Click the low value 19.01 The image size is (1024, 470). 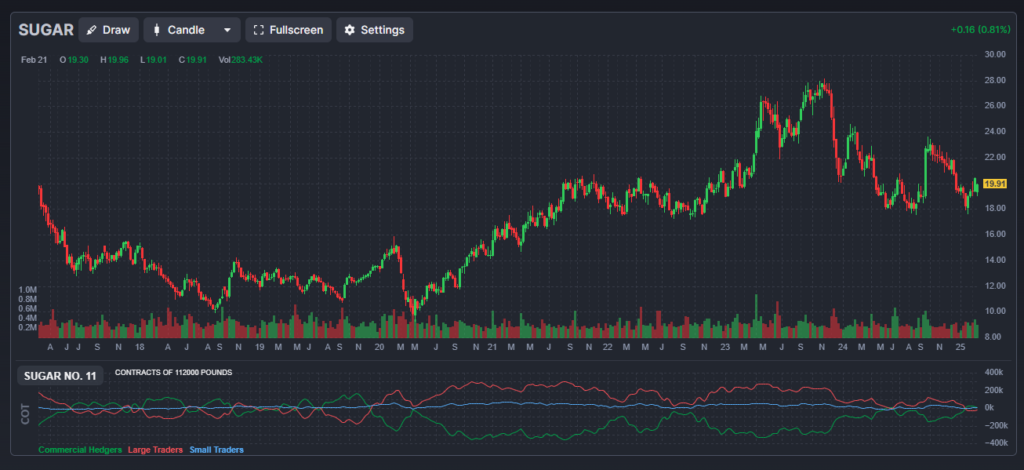(157, 60)
